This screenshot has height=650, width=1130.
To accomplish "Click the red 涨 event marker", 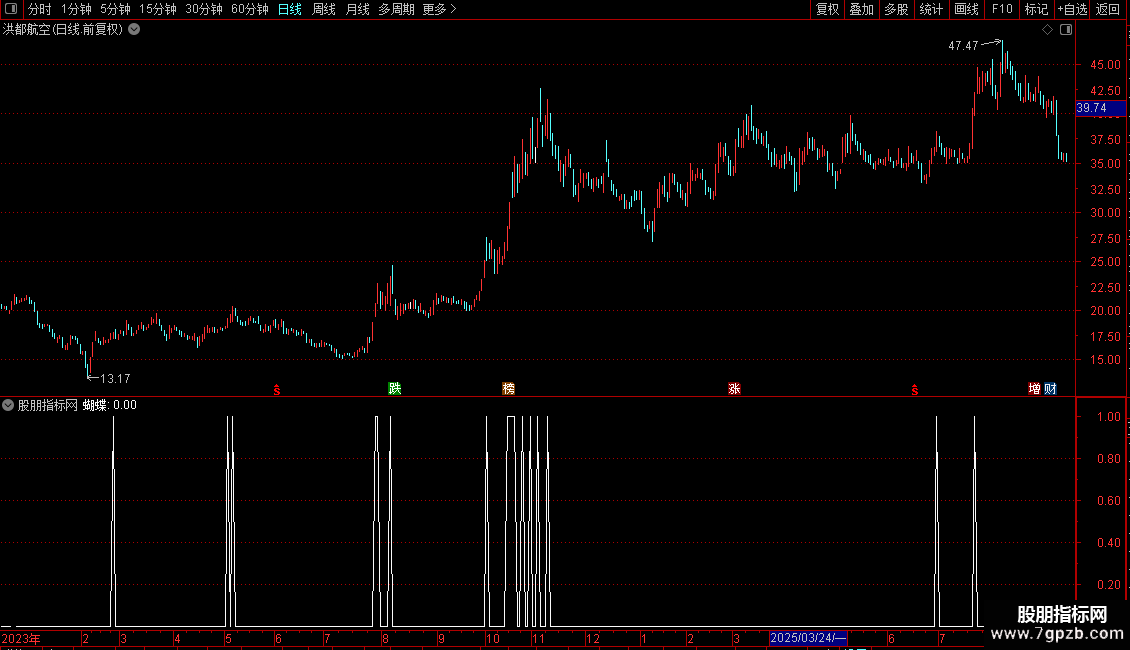I will pos(734,388).
